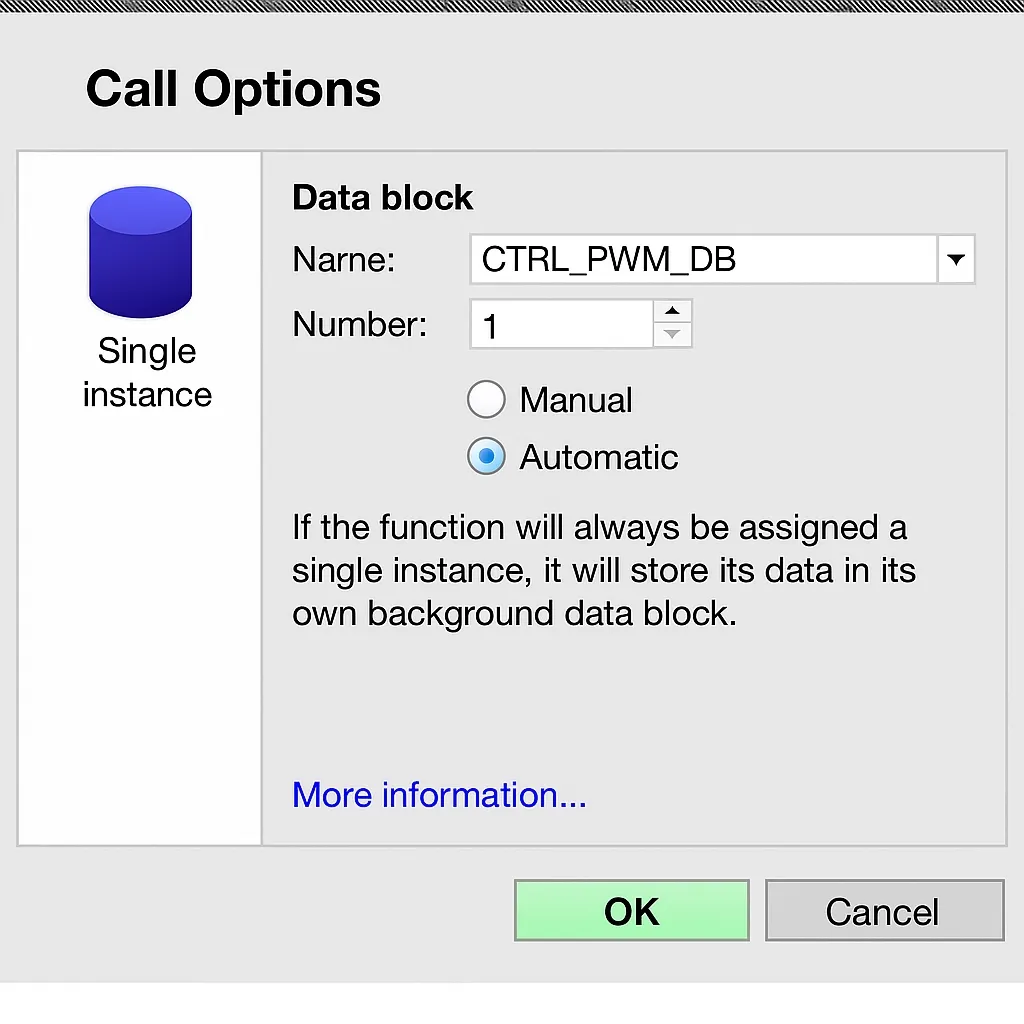1024x1024 pixels.
Task: Click the Number spinner up arrow
Action: 674,311
